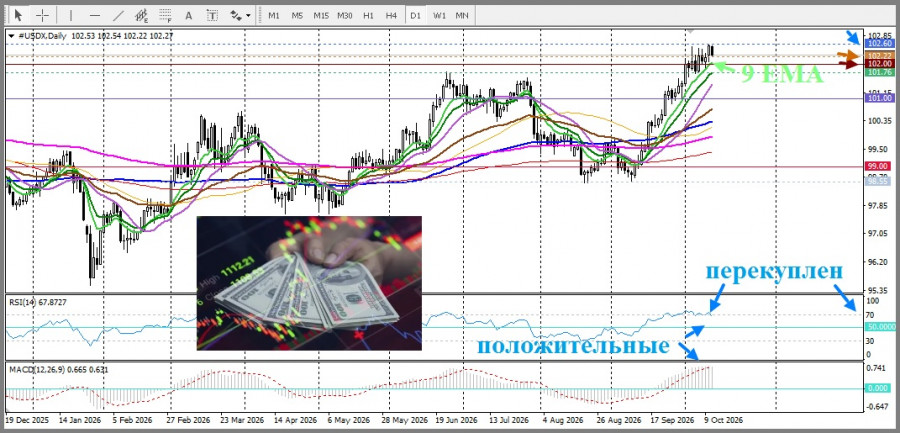Click the MACD(12,26,9) indicator label
Viewport: 900px width, 433px height.
[59, 369]
